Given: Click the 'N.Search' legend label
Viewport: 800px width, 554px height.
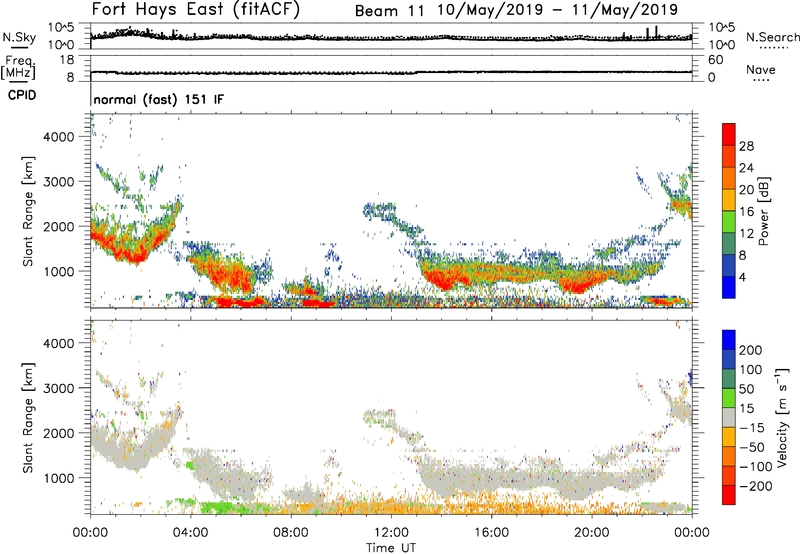Looking at the screenshot, I should (x=772, y=37).
